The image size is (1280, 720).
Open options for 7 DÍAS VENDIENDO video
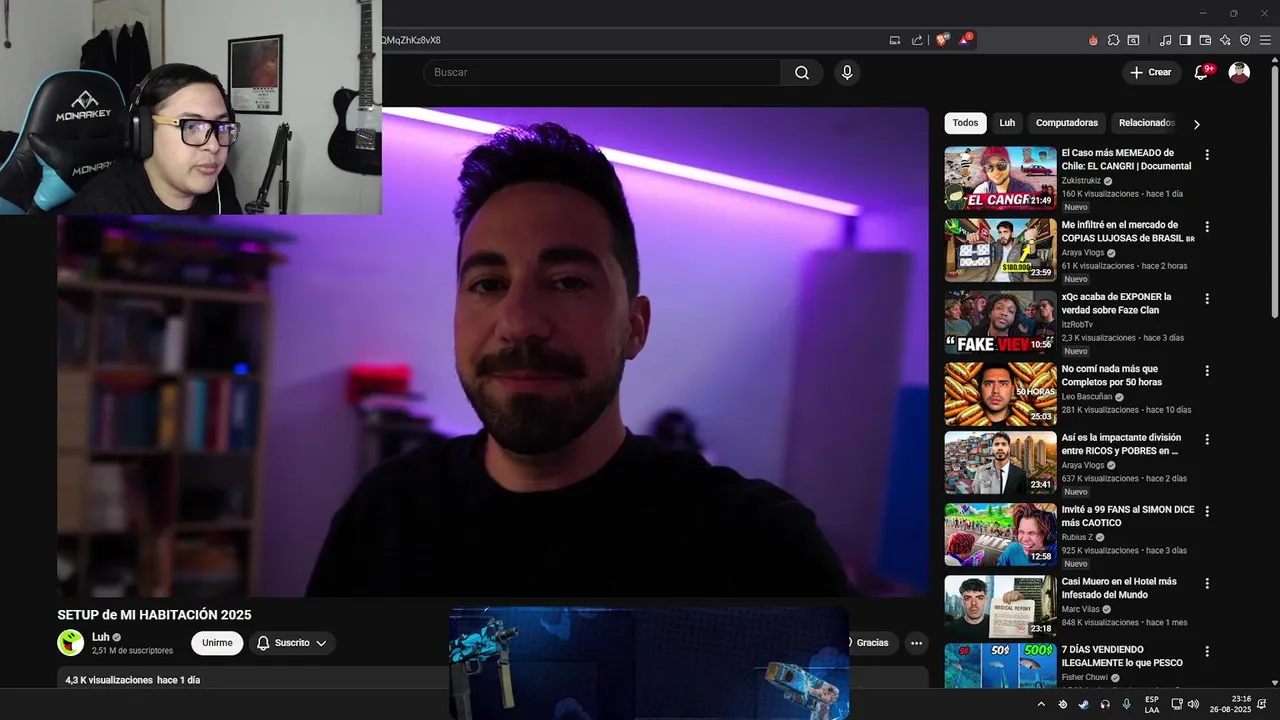point(1207,651)
